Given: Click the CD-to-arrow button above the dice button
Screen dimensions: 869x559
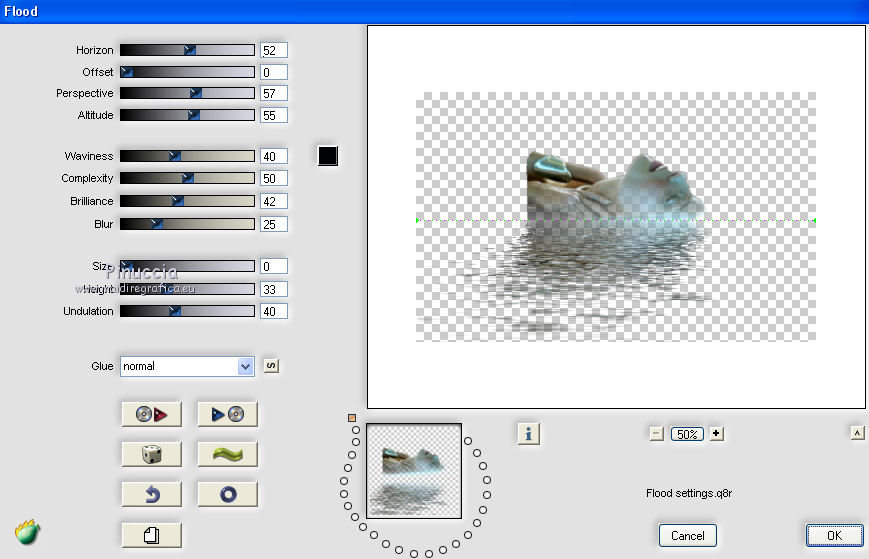Looking at the screenshot, I should 151,414.
